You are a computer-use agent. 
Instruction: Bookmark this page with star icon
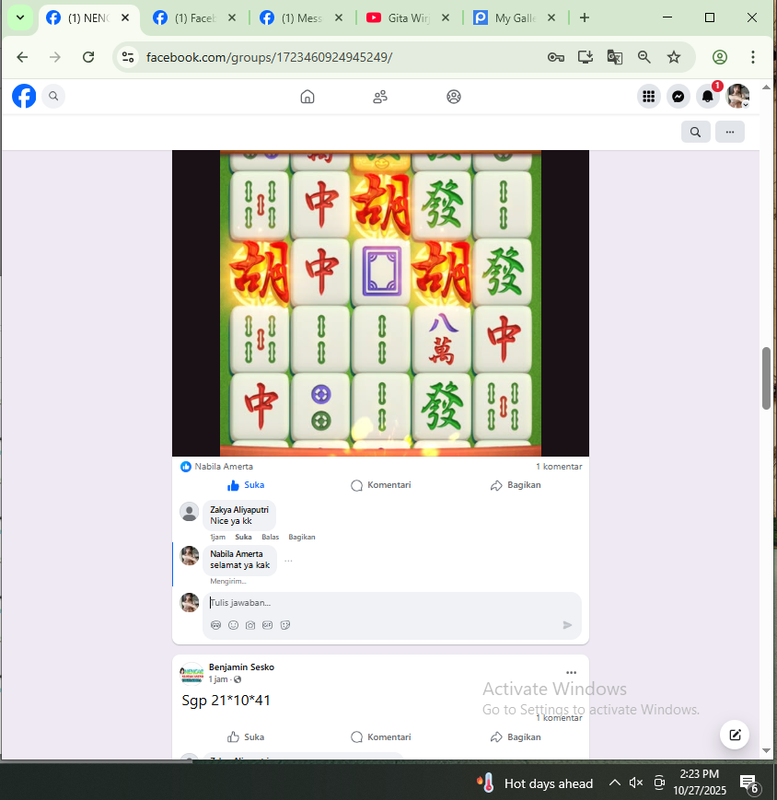point(674,57)
